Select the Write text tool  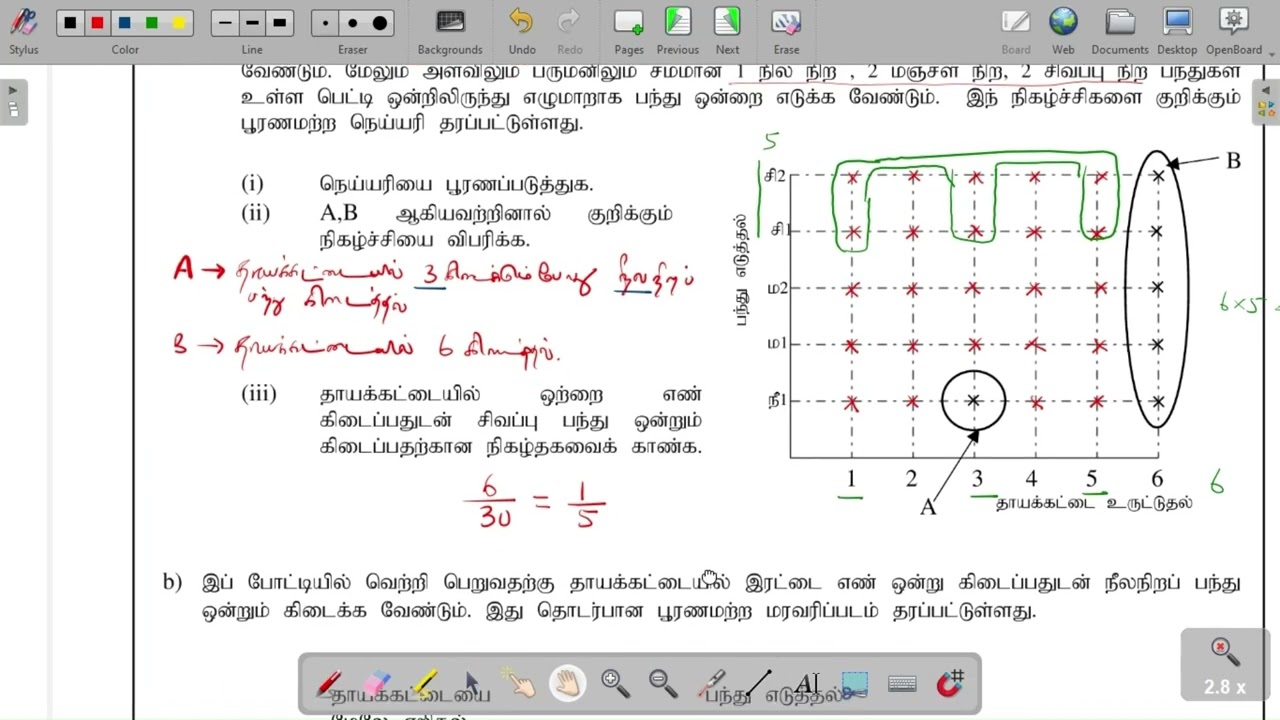[807, 684]
